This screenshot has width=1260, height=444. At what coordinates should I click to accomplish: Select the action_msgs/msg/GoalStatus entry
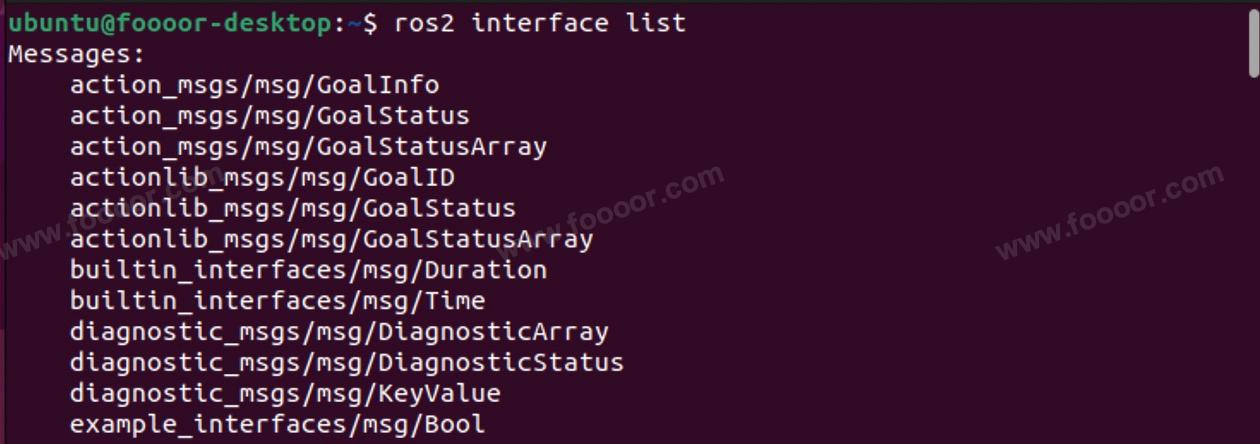coord(269,116)
